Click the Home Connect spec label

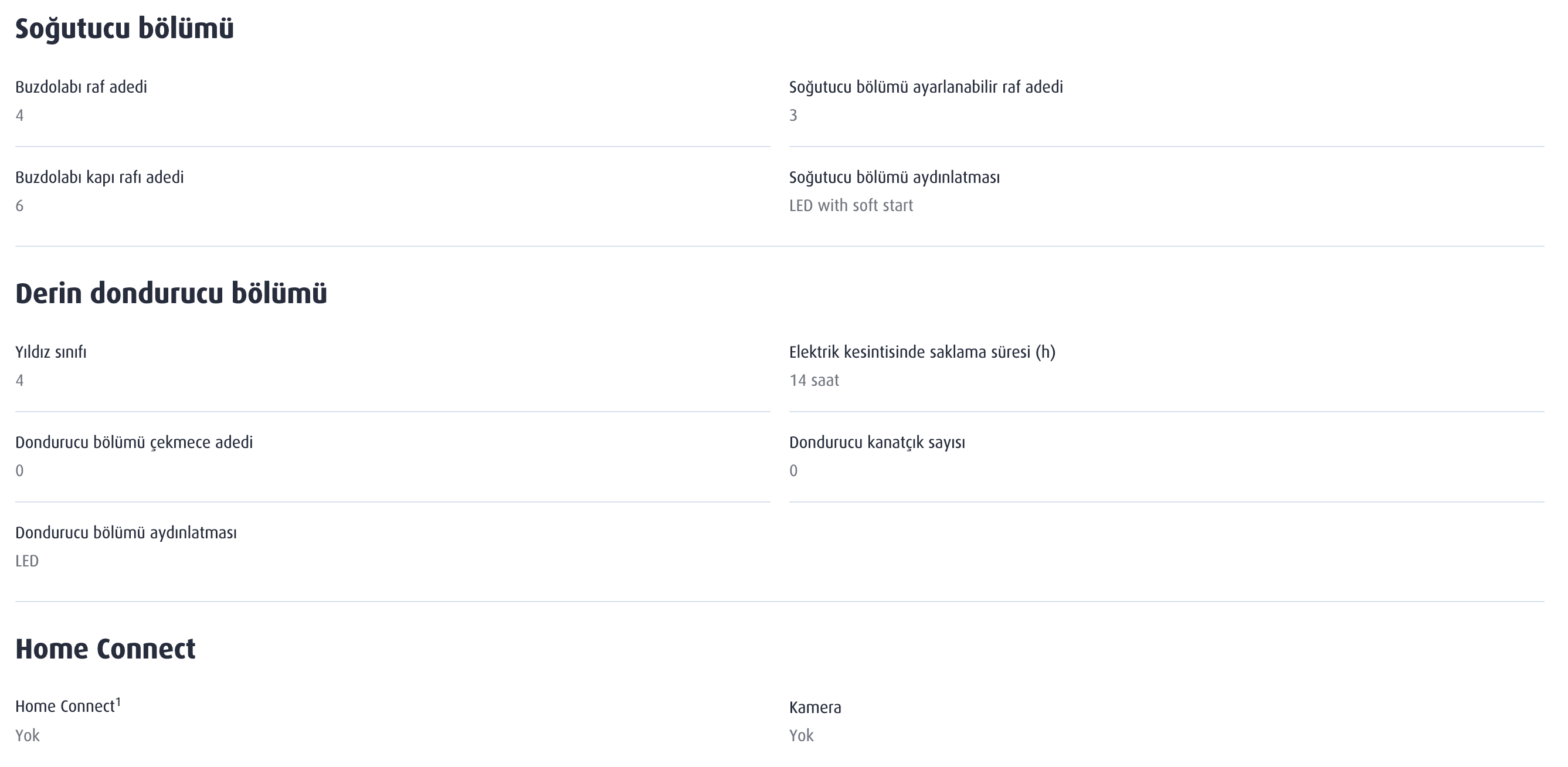point(65,706)
